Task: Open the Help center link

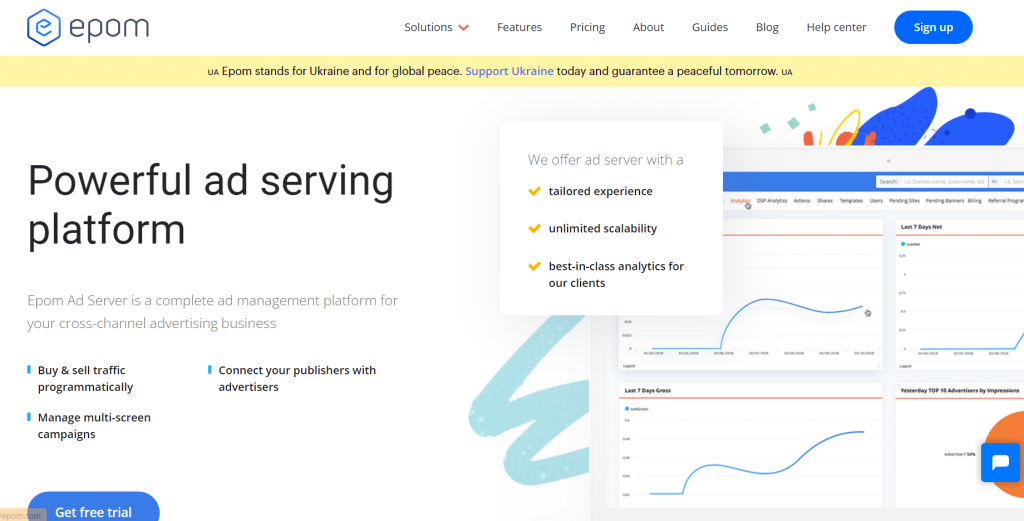Action: pyautogui.click(x=836, y=27)
